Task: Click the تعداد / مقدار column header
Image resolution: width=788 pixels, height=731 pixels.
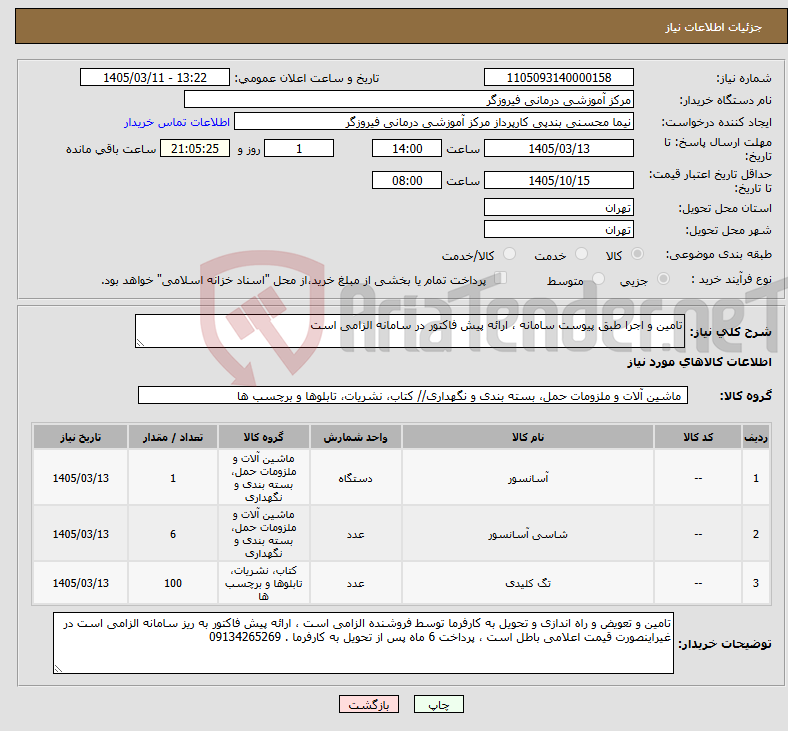Action: click(173, 437)
